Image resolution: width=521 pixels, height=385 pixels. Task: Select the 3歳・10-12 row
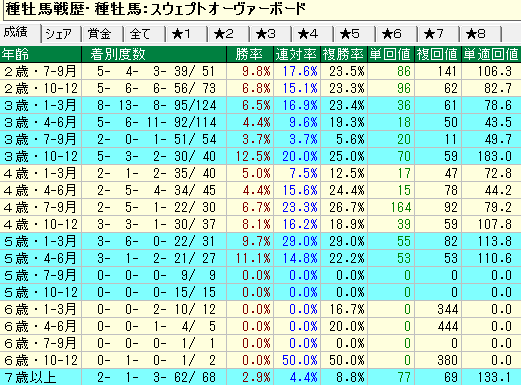260,156
